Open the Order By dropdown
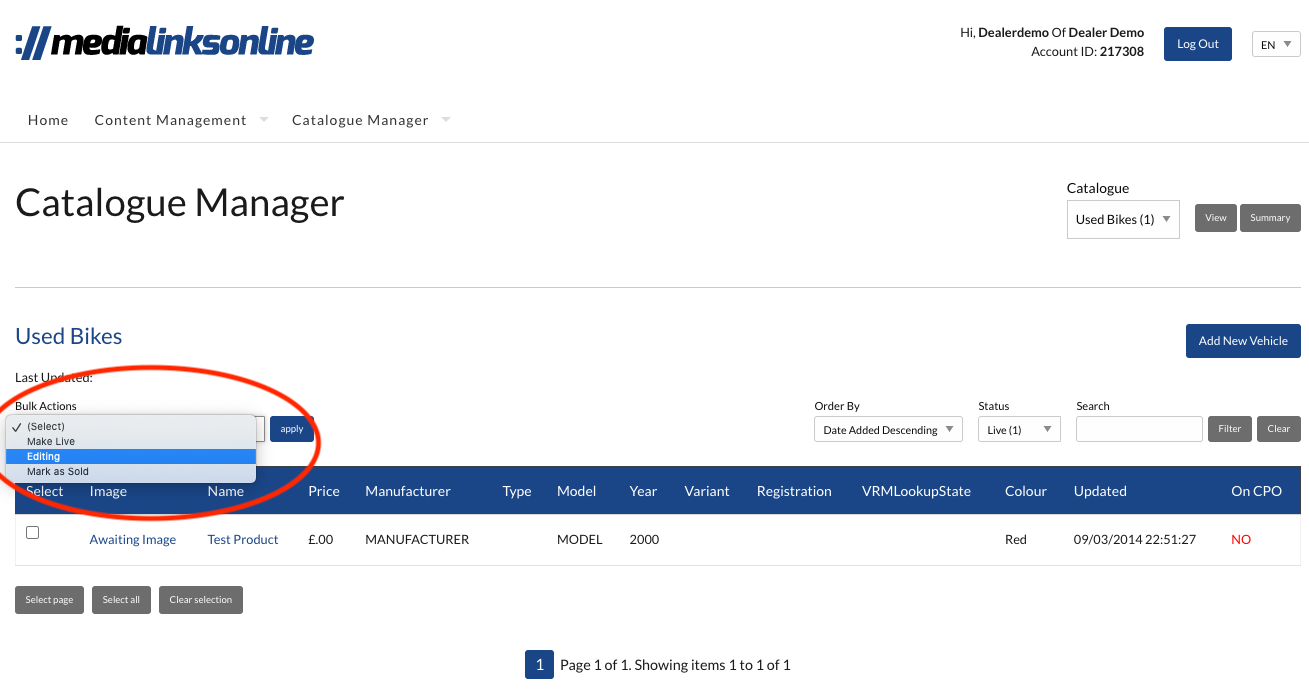This screenshot has width=1309, height=689. click(x=888, y=430)
